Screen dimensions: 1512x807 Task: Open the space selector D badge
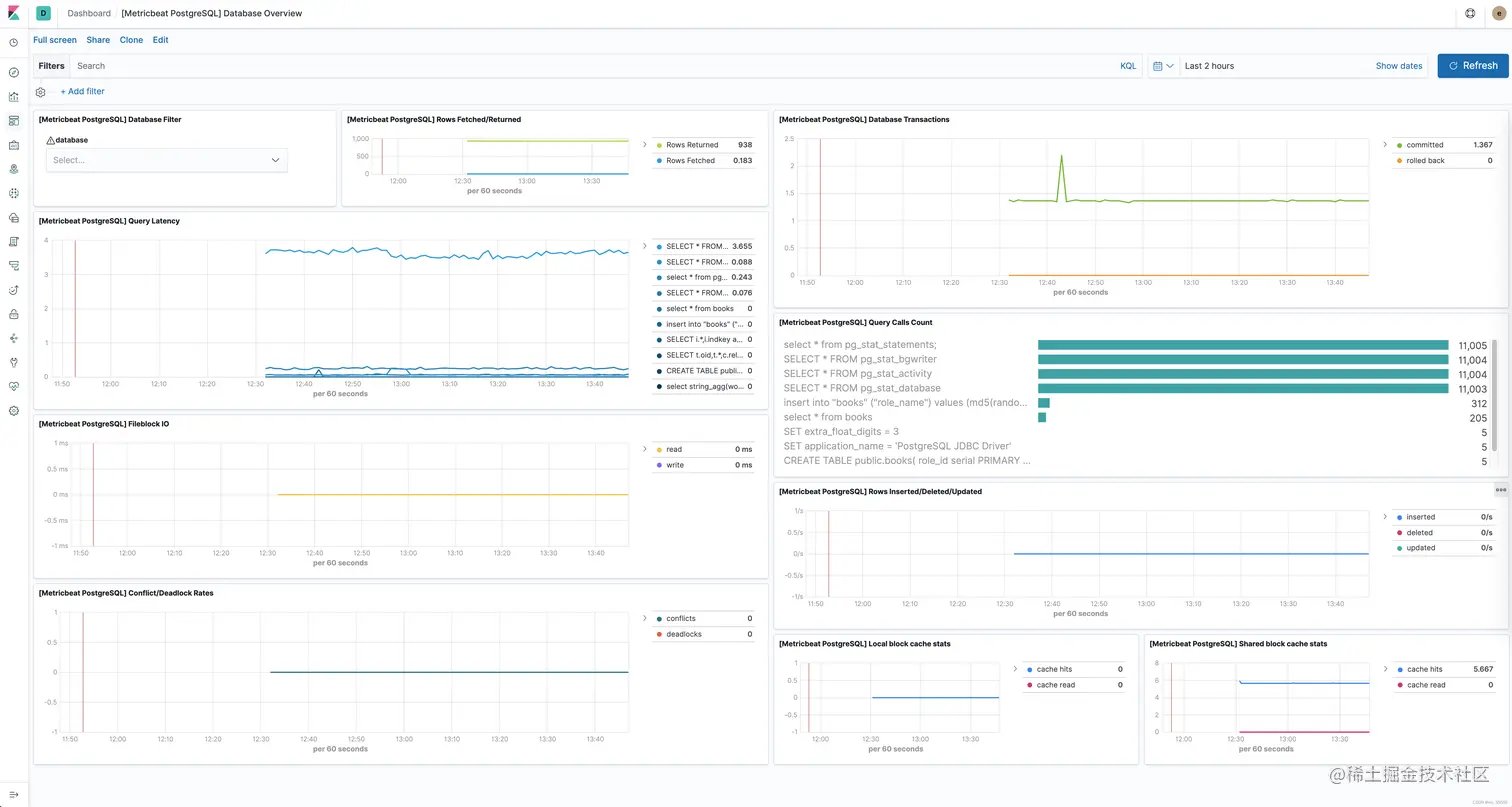click(x=43, y=13)
